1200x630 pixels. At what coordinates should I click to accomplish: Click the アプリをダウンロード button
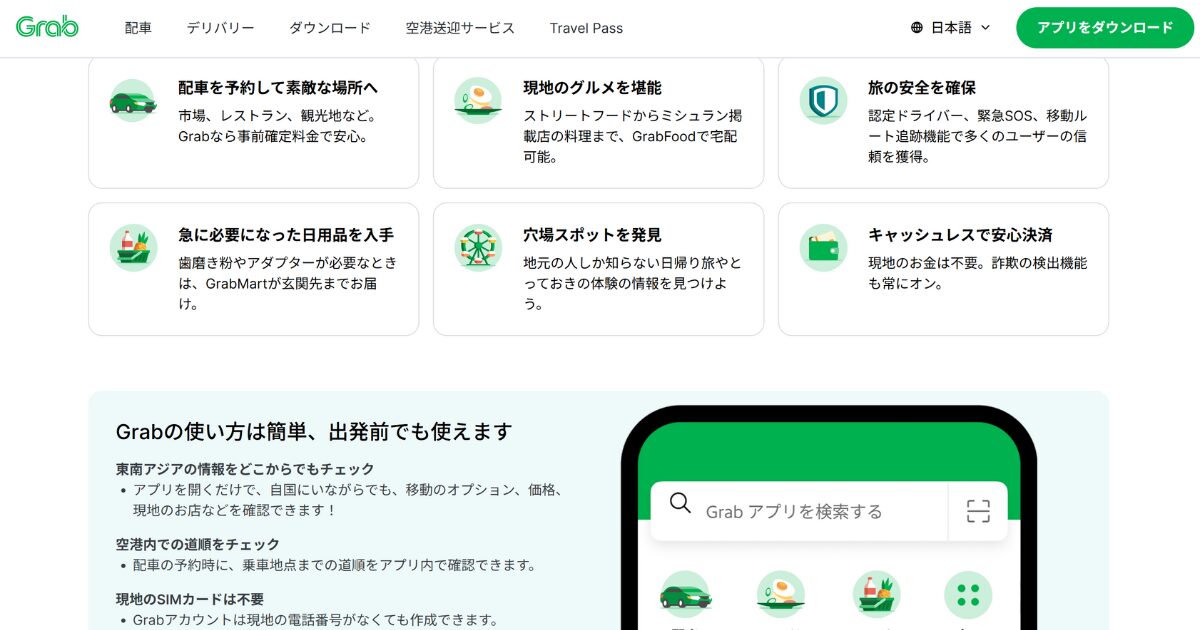(x=1105, y=28)
